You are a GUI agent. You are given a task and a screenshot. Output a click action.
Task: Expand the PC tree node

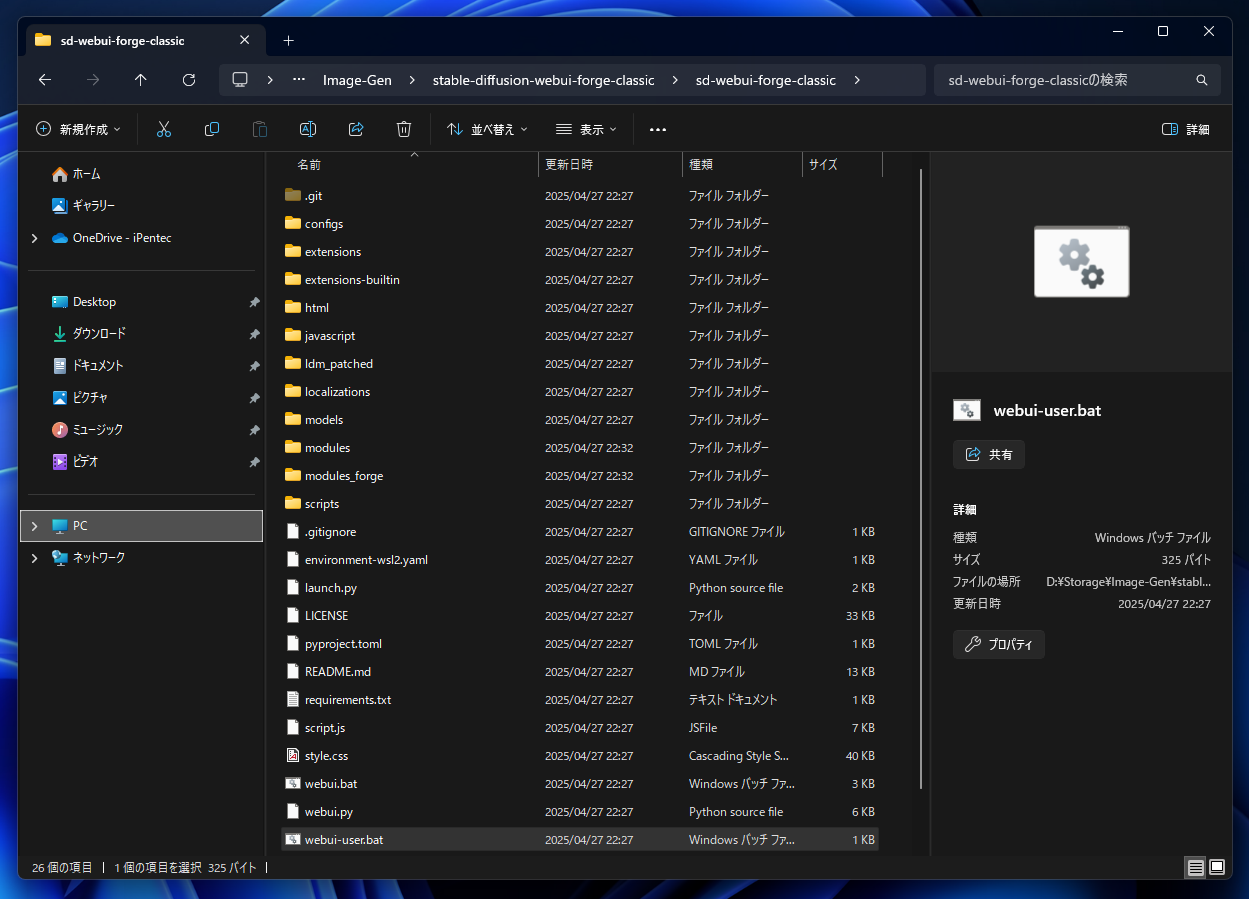point(35,526)
